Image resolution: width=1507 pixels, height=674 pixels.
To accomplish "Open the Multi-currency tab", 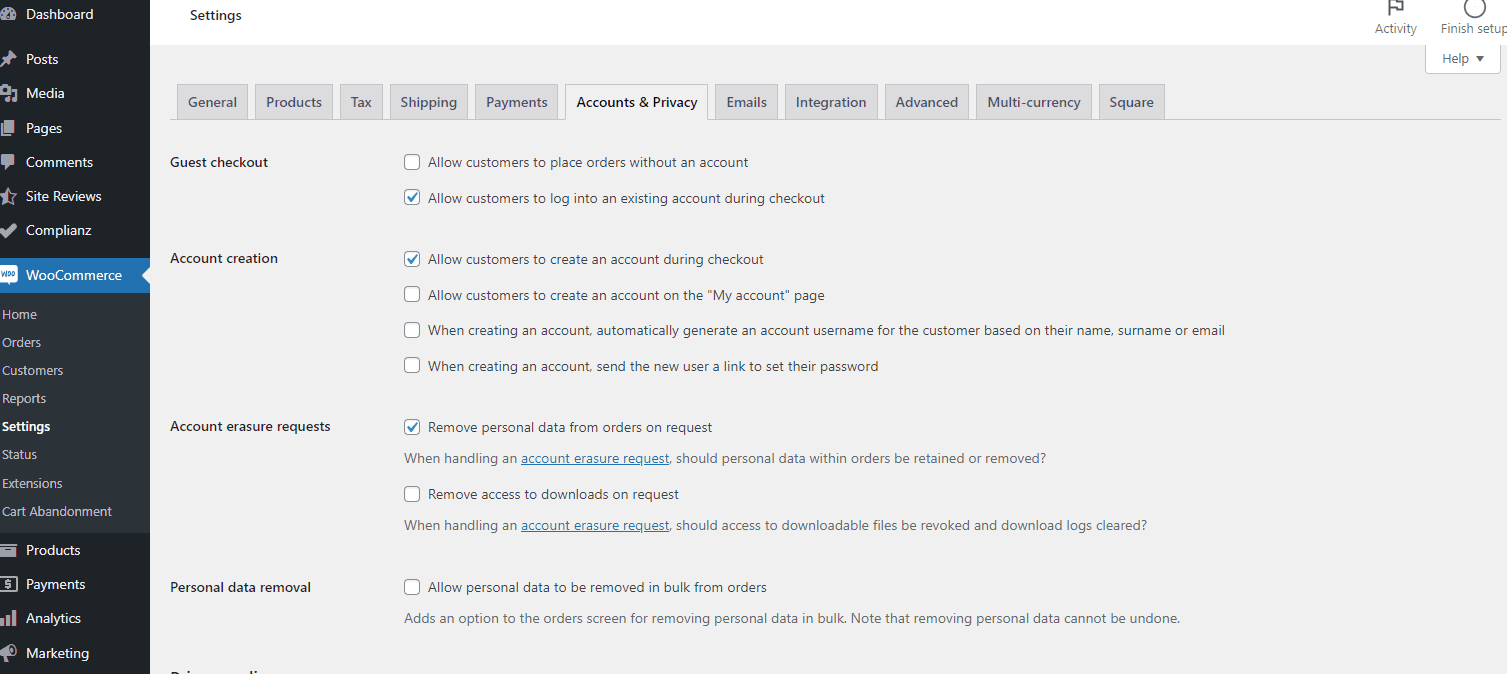I will tap(1033, 102).
